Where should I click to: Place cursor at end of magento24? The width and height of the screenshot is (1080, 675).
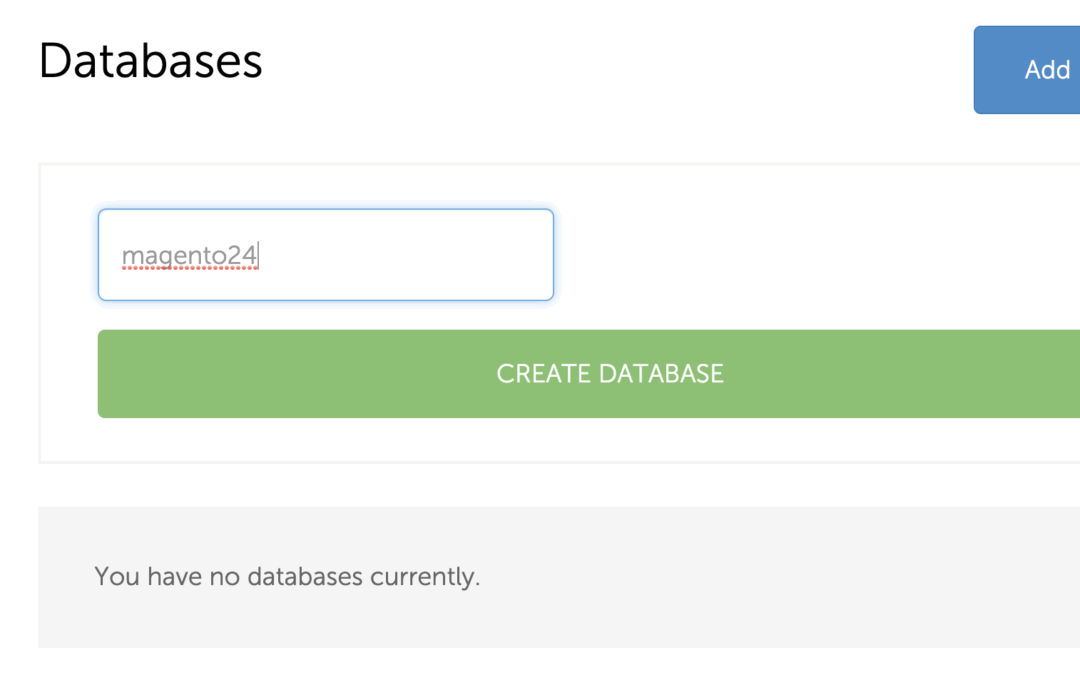click(259, 256)
